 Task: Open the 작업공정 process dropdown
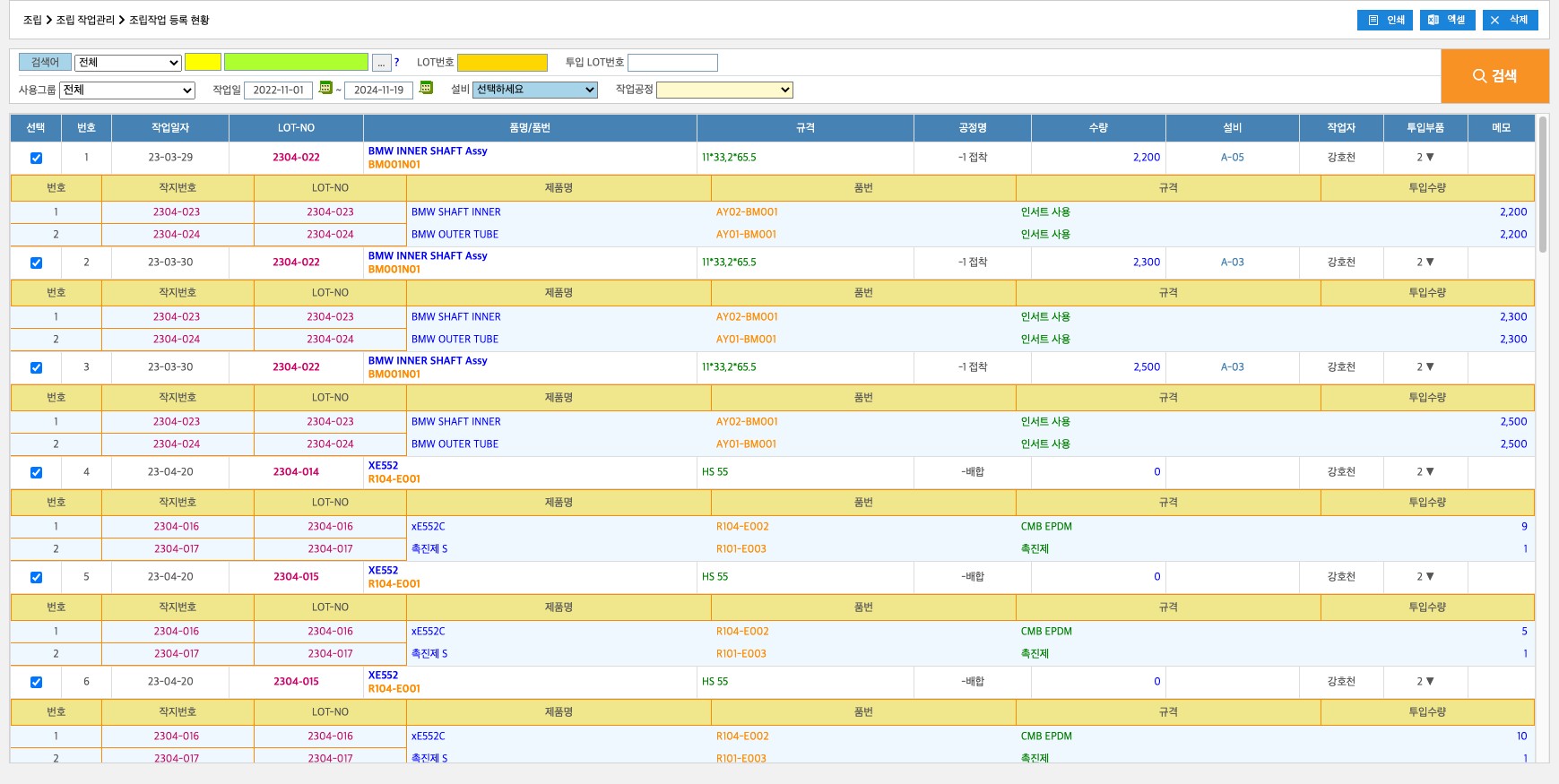[x=724, y=90]
